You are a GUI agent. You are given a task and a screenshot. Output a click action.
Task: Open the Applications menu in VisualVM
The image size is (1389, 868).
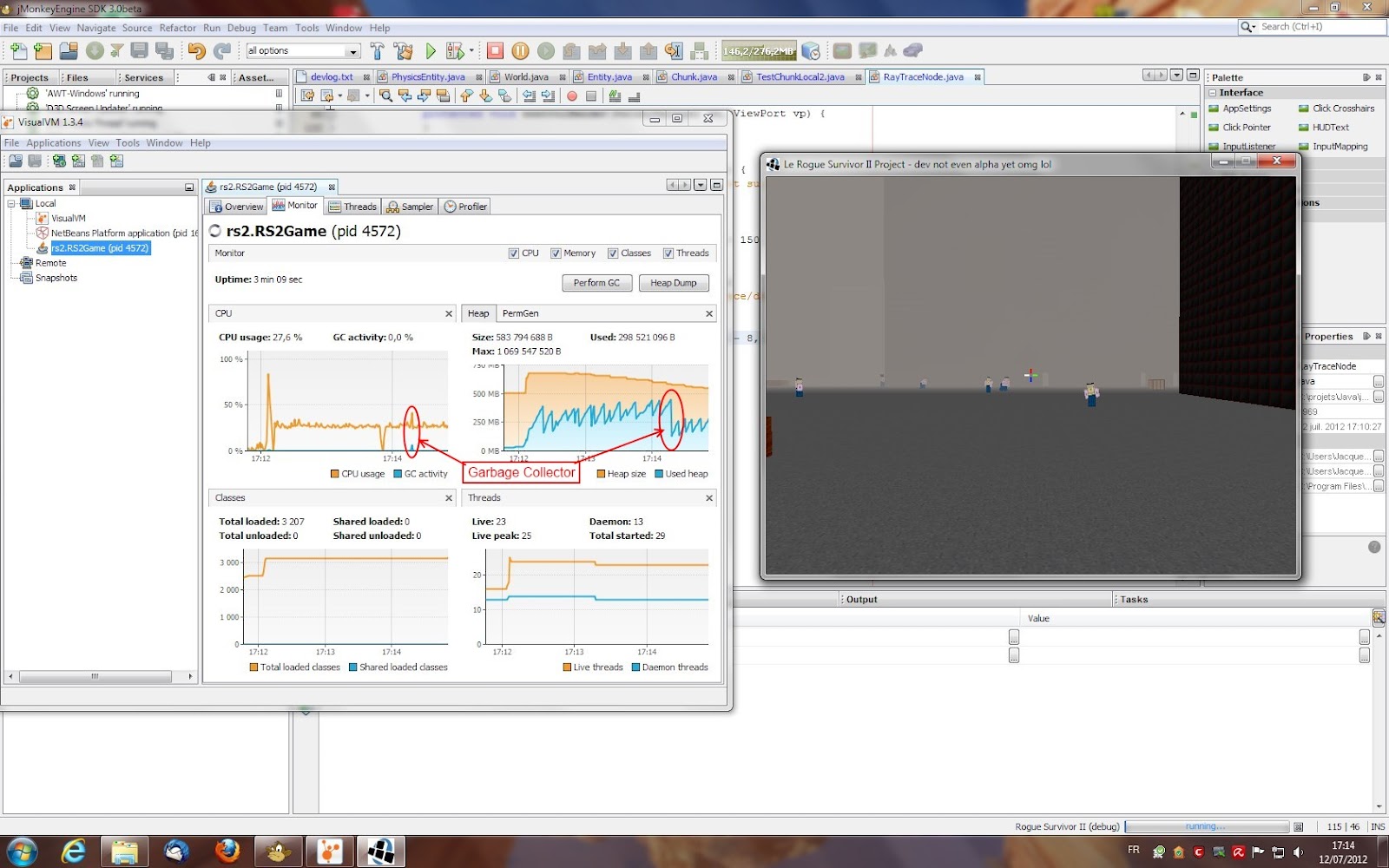pyautogui.click(x=53, y=143)
